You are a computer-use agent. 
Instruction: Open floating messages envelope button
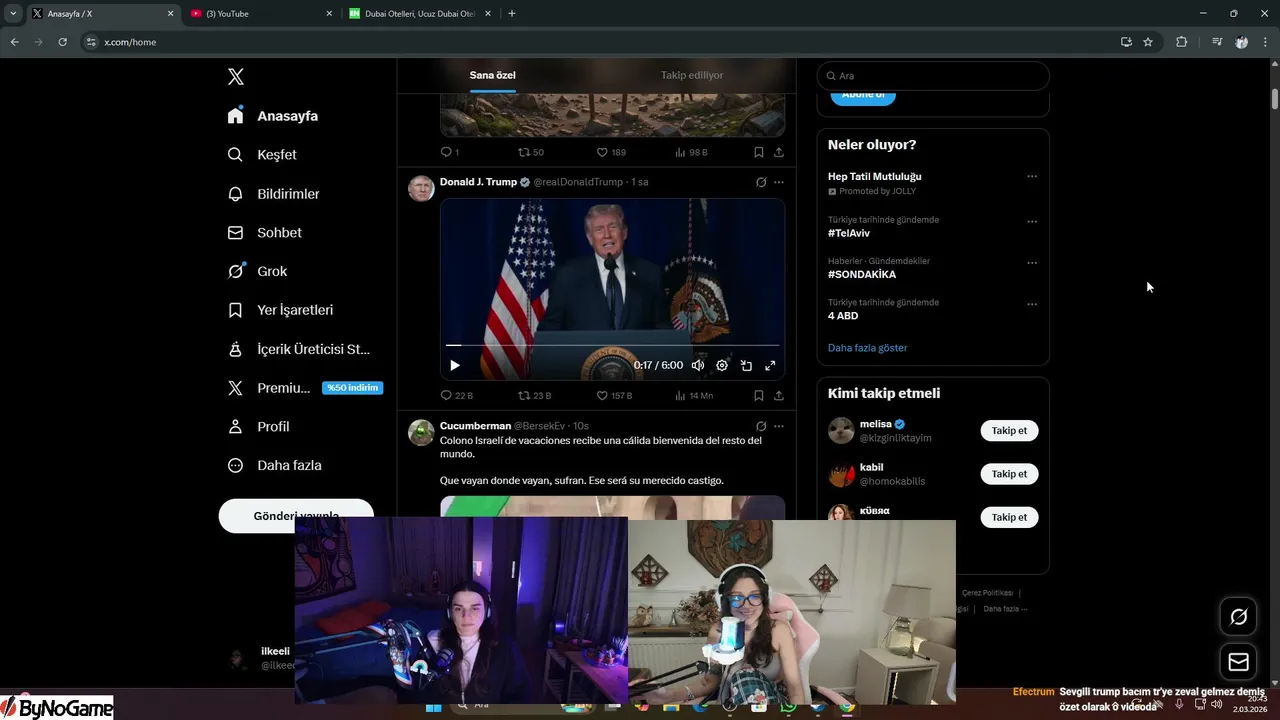[1238, 662]
